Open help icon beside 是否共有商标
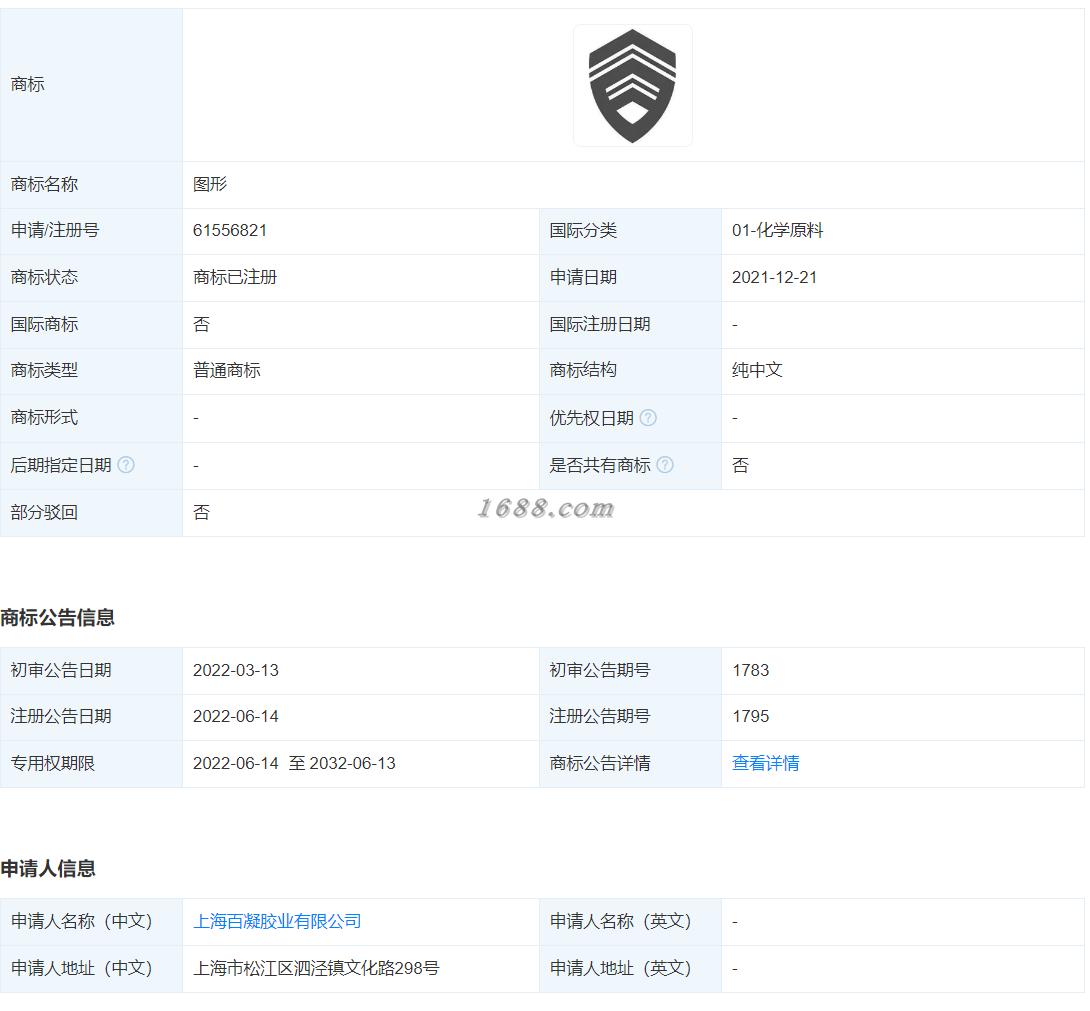 pyautogui.click(x=665, y=464)
